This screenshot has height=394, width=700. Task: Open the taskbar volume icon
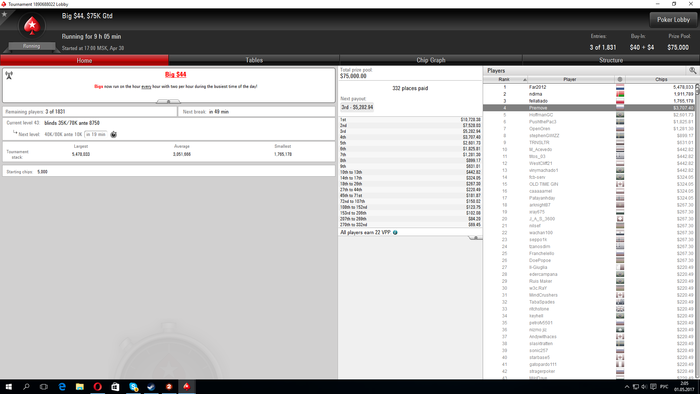coord(644,387)
